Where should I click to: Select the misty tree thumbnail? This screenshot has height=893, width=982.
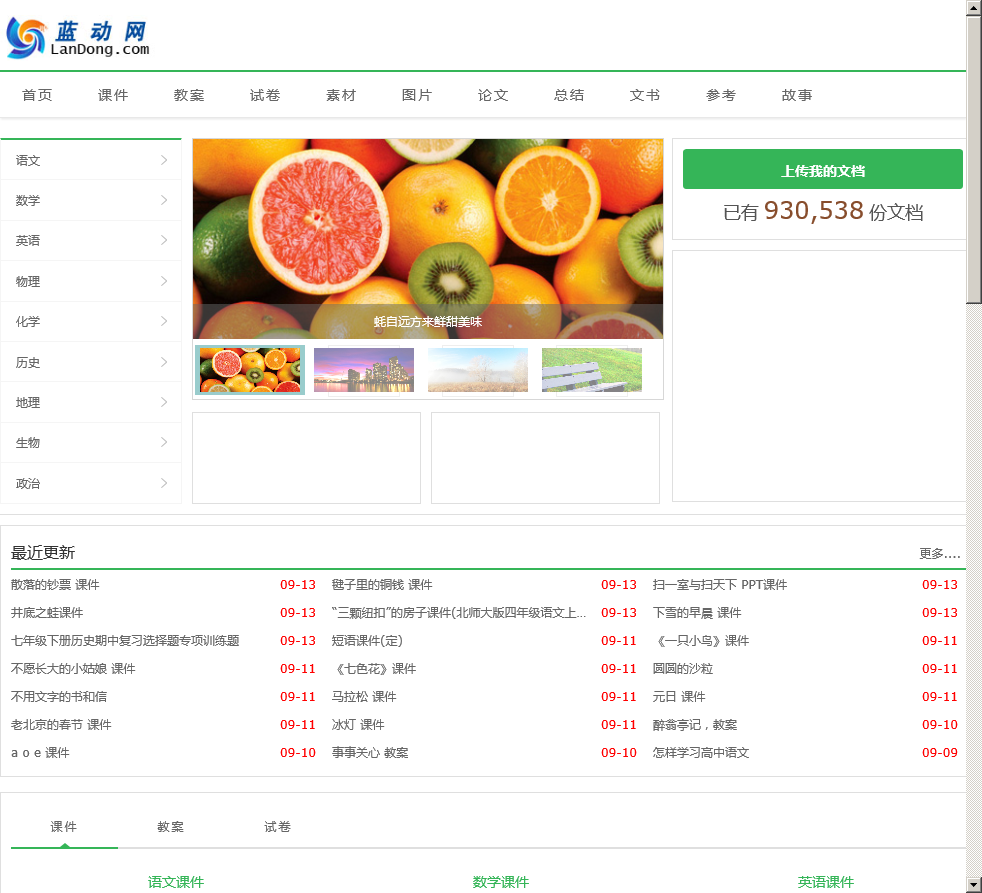(478, 369)
